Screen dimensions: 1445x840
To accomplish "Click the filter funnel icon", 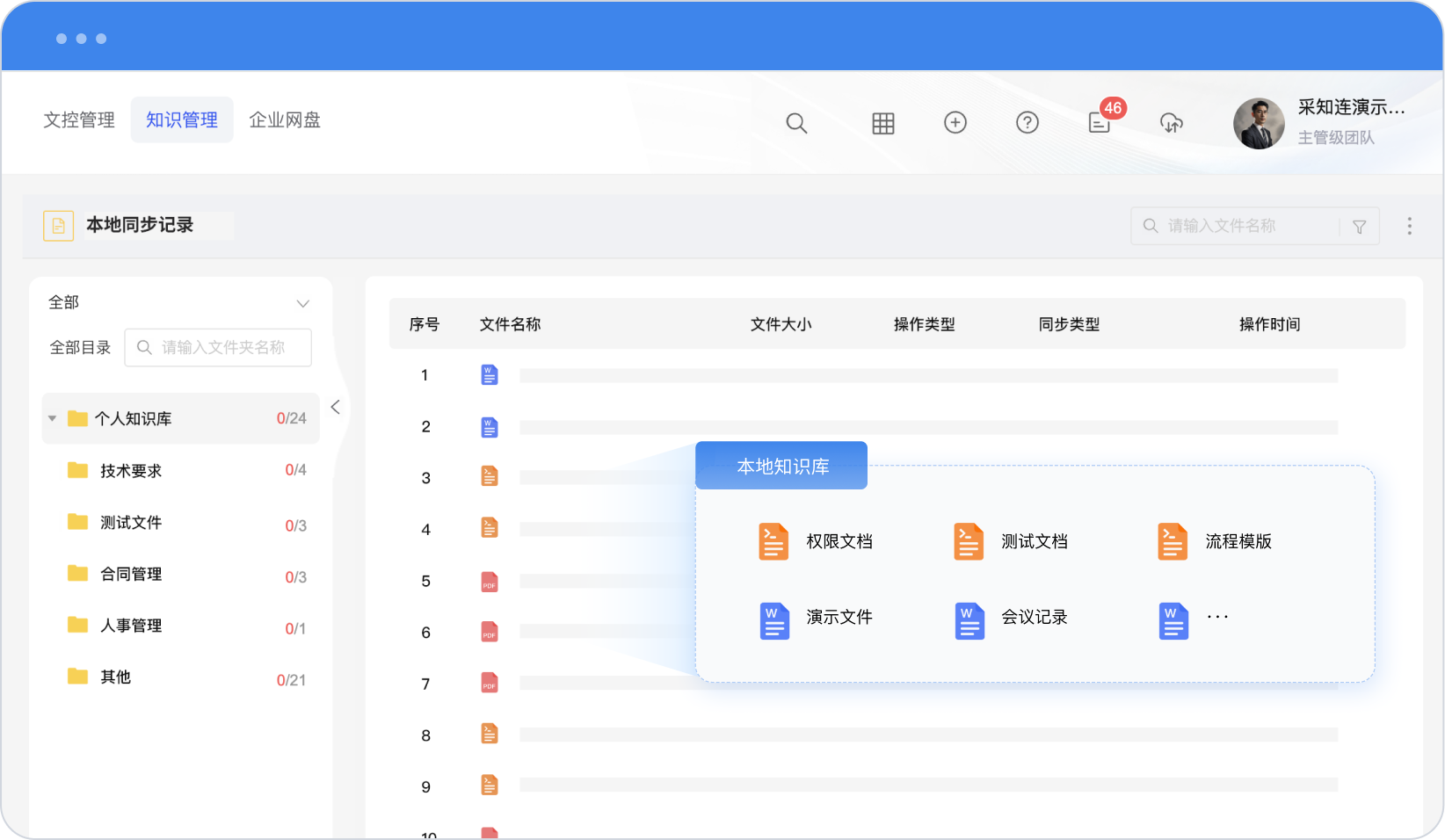I will (1359, 227).
